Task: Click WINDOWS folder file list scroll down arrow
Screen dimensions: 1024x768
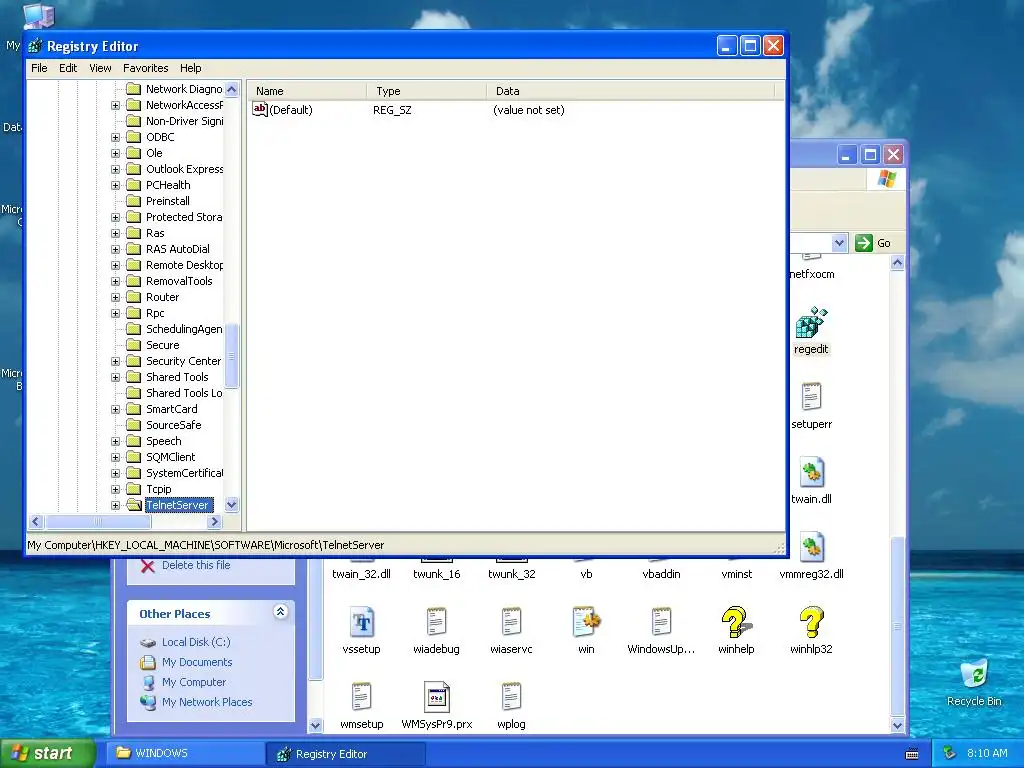Action: (897, 725)
